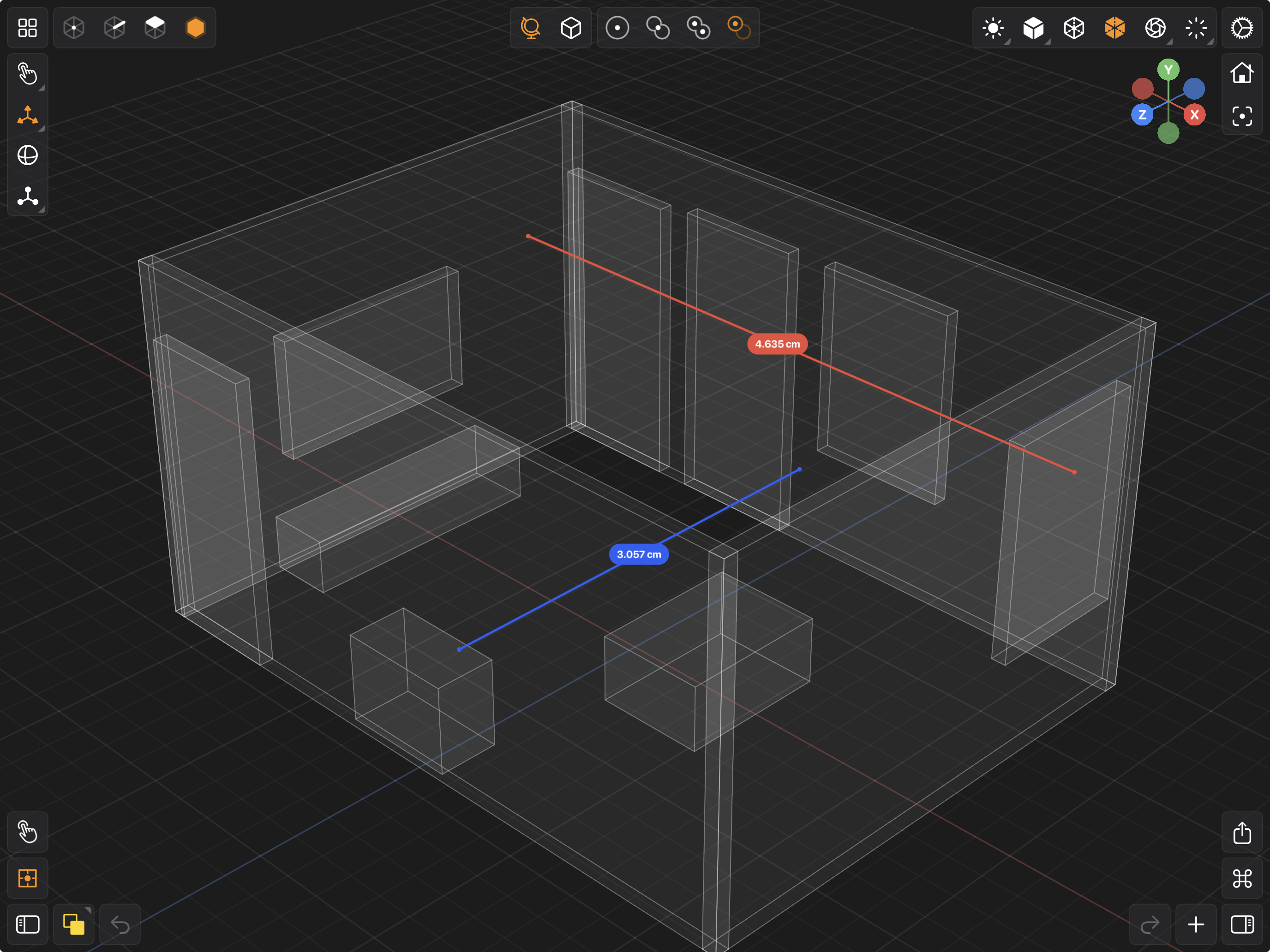Select vertex selection mode cube icon
Image resolution: width=1270 pixels, height=952 pixels.
click(74, 28)
